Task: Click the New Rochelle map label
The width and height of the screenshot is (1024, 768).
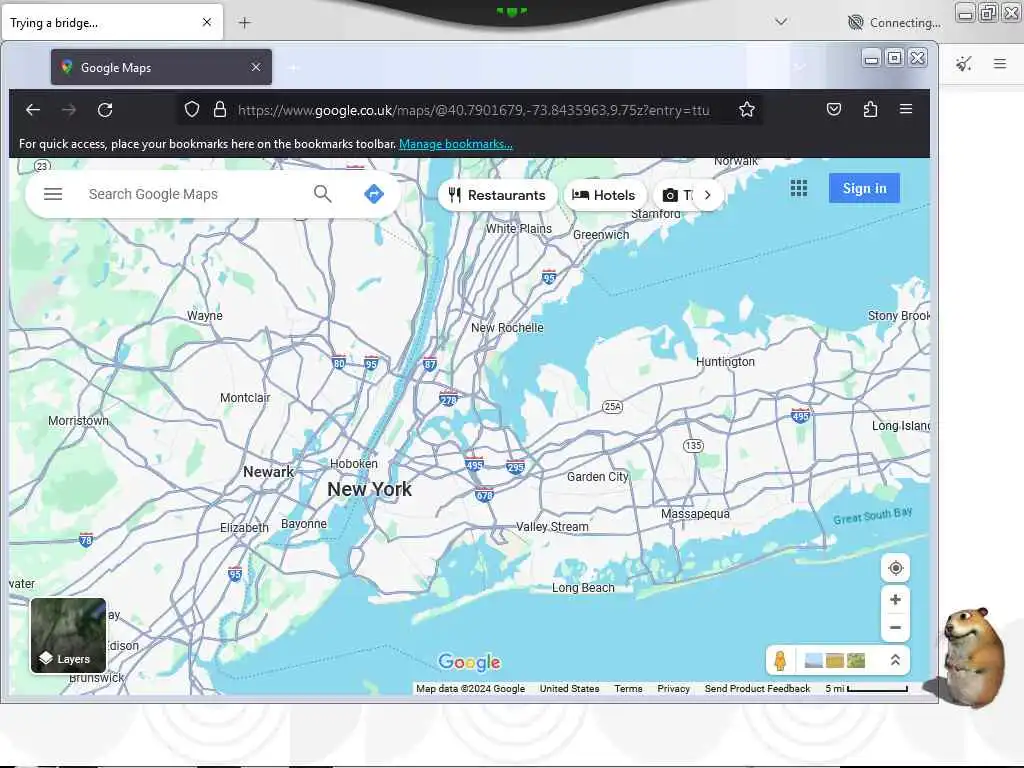Action: (507, 328)
